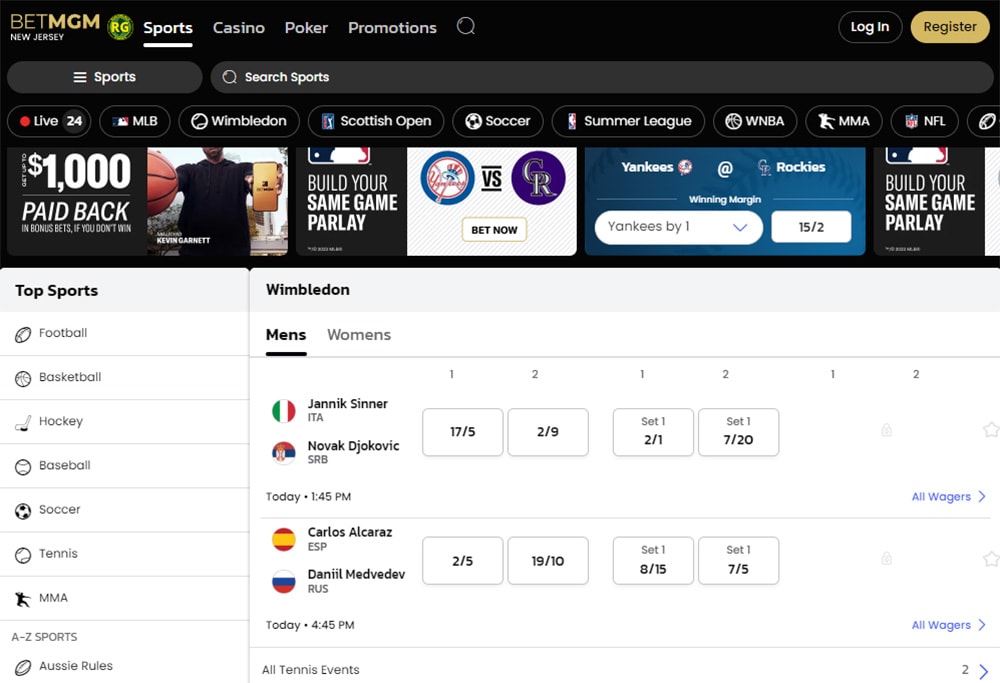1000x683 pixels.
Task: Open All Wagers for Alcaraz vs Medvedev
Action: tap(948, 626)
